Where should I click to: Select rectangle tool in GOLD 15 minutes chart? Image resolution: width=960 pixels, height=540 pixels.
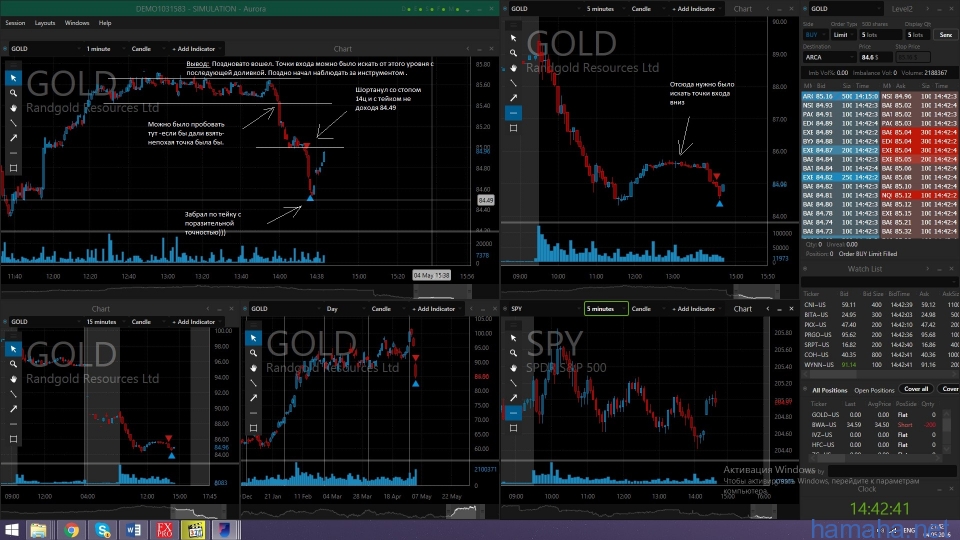(x=13, y=439)
